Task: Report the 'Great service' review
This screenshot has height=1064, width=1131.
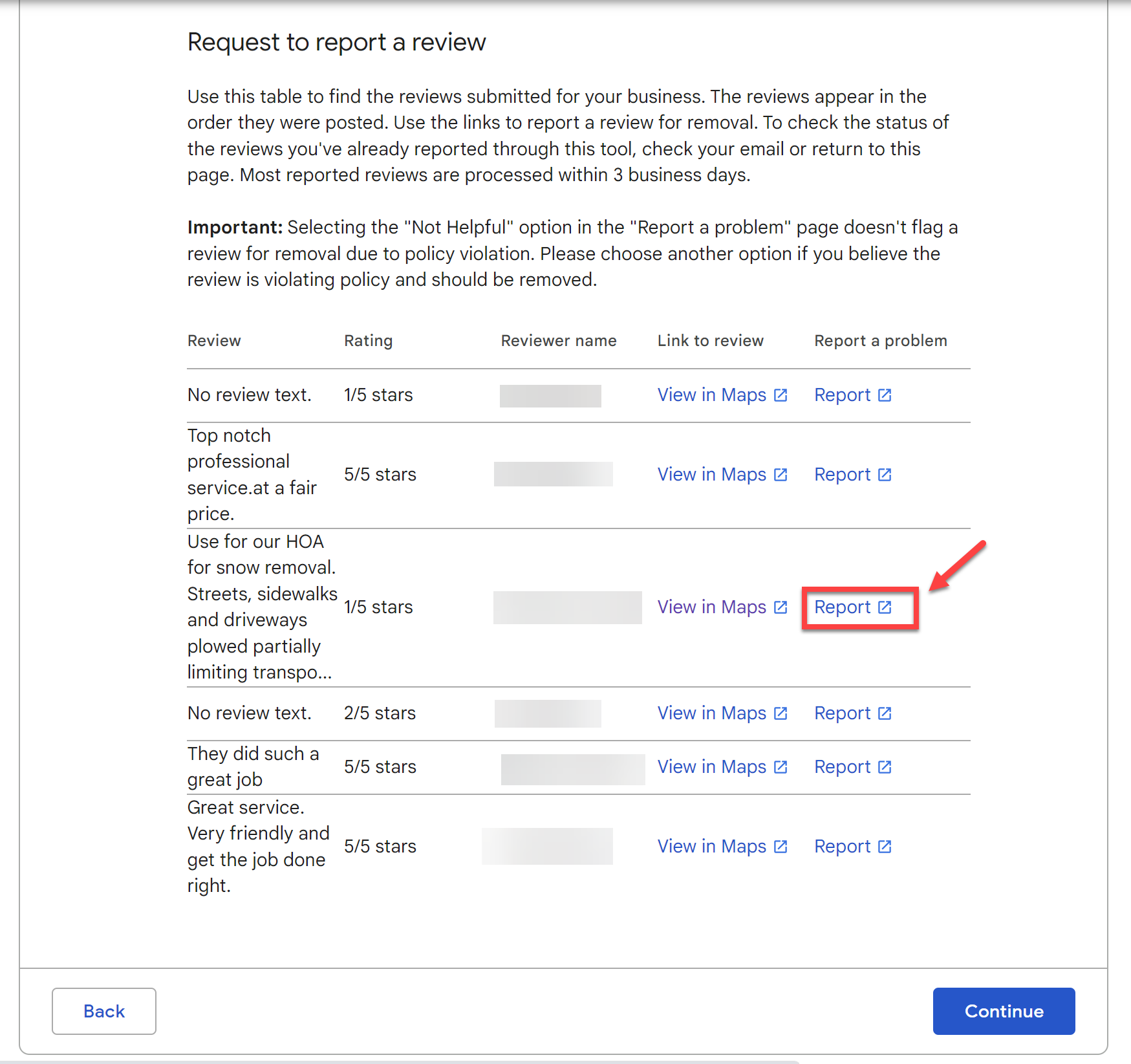Action: [x=844, y=846]
